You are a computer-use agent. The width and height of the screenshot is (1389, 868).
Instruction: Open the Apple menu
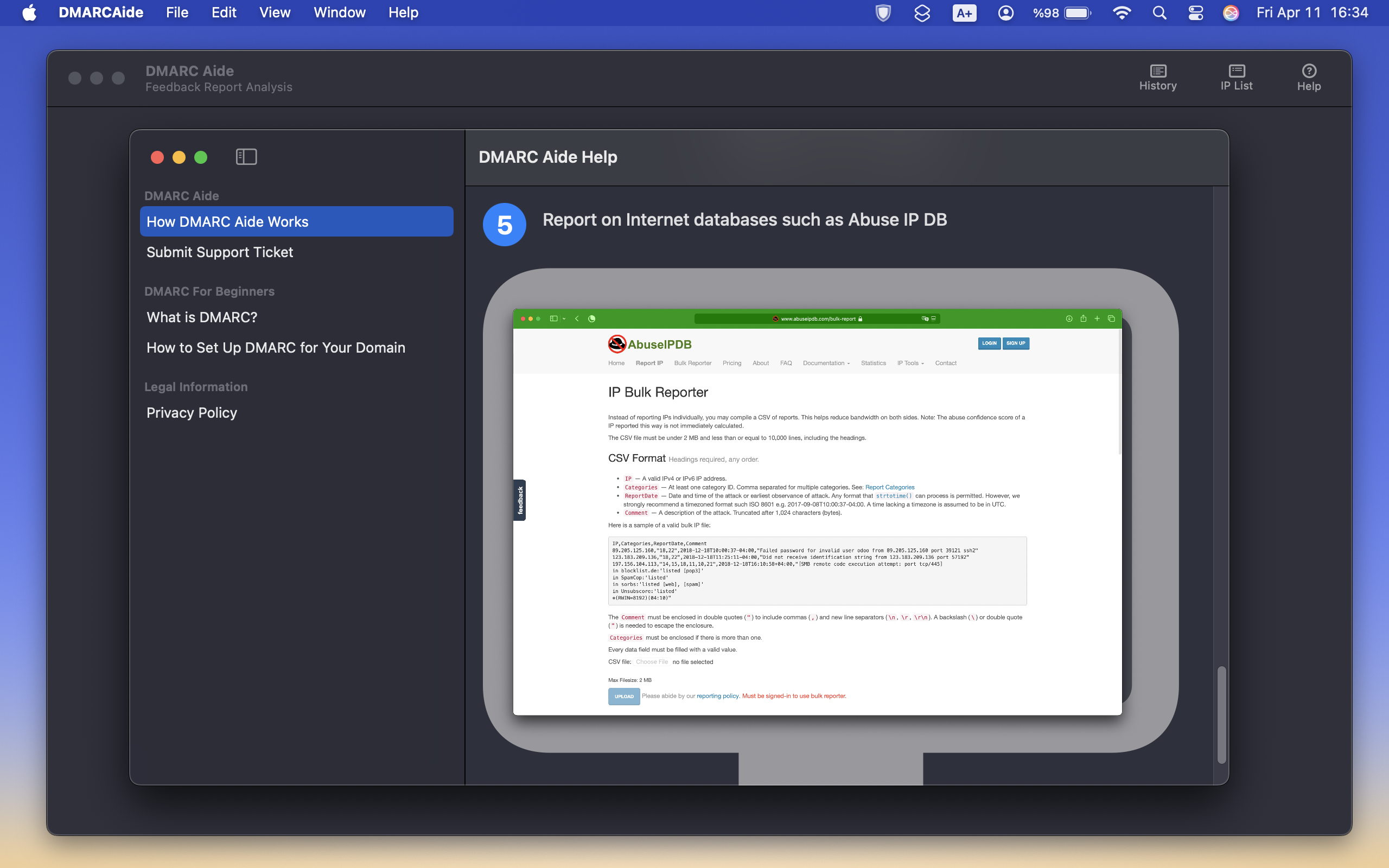coord(29,12)
